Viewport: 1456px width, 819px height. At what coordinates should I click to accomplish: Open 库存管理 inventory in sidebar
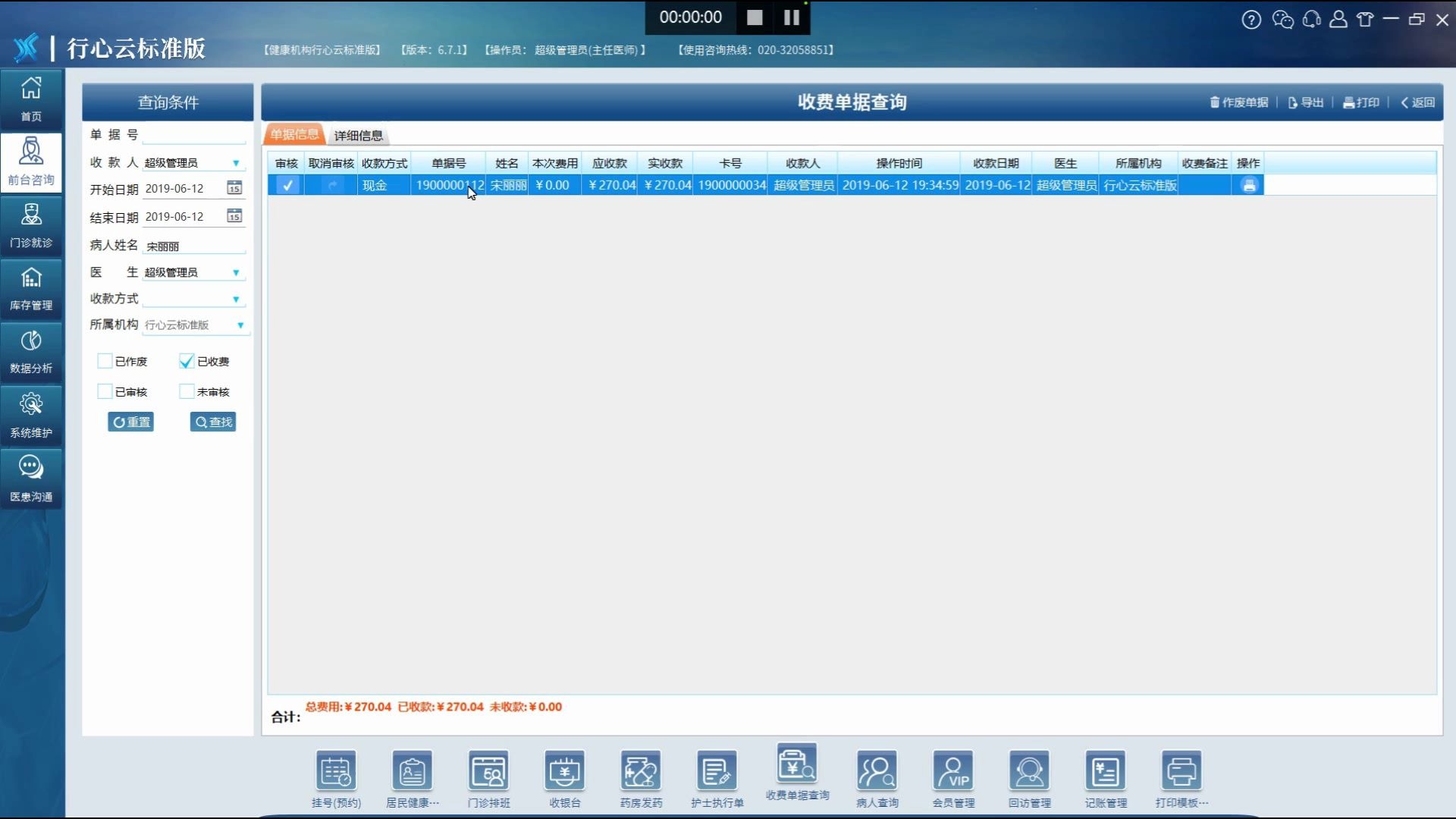(31, 288)
